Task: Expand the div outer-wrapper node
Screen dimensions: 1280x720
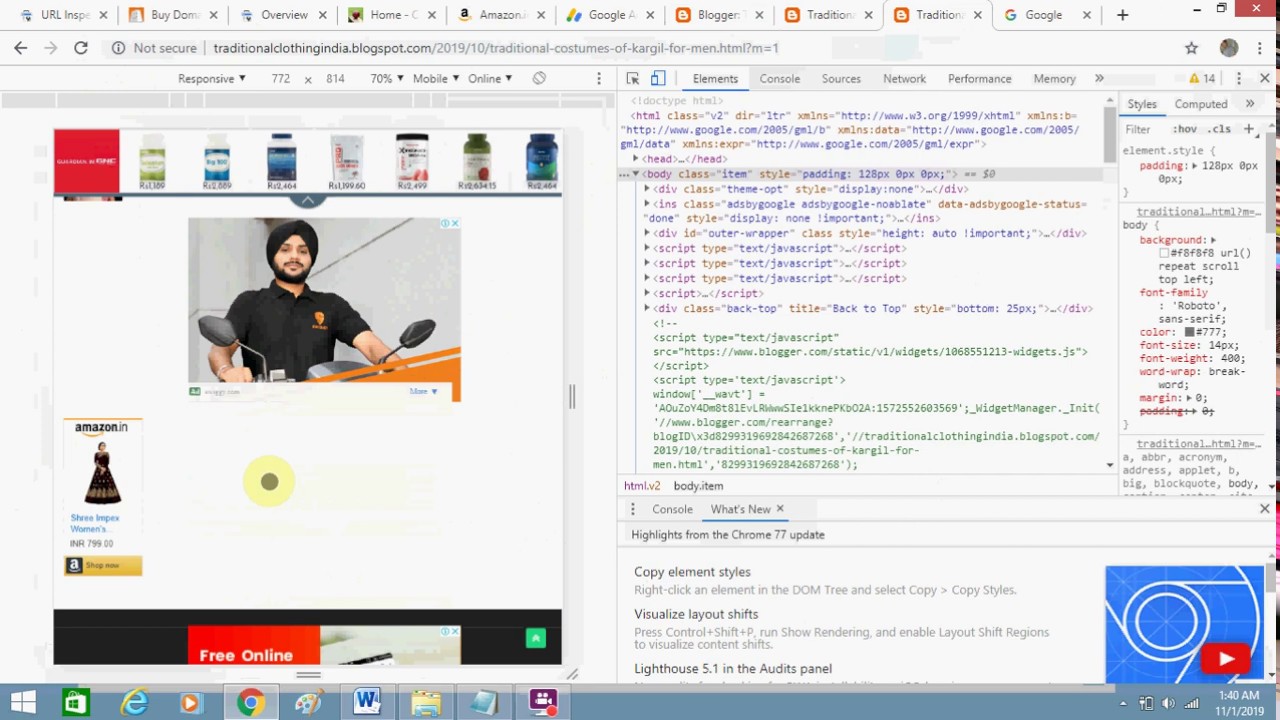Action: 647,233
